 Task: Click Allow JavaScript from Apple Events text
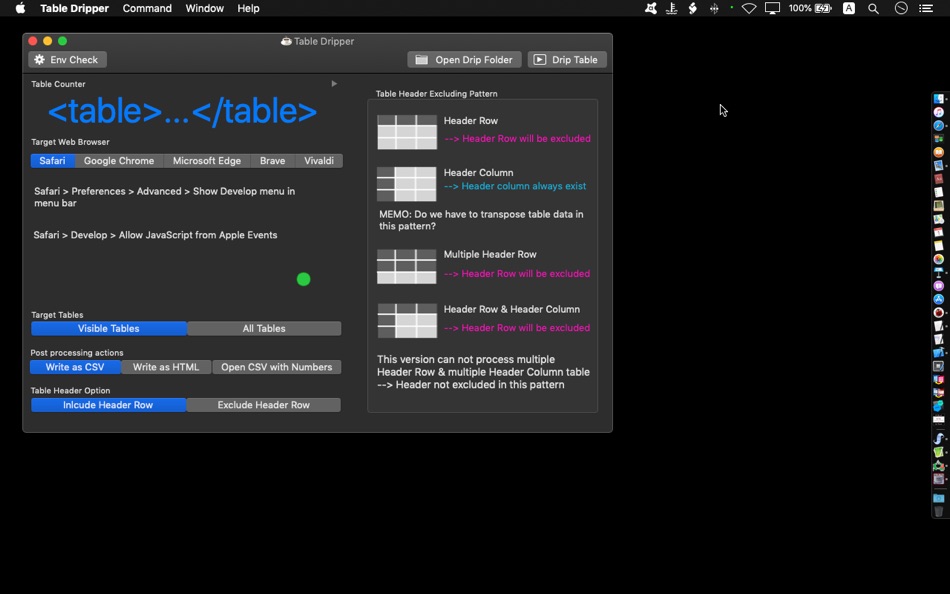[155, 235]
